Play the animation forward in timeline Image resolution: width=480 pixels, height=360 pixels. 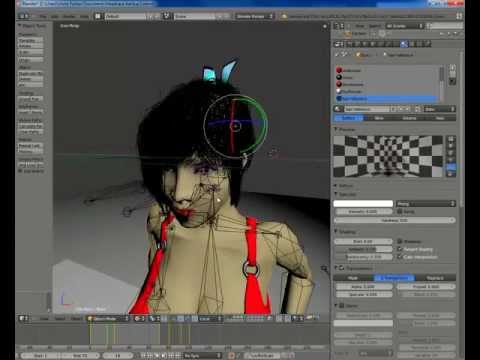pyautogui.click(x=163, y=355)
